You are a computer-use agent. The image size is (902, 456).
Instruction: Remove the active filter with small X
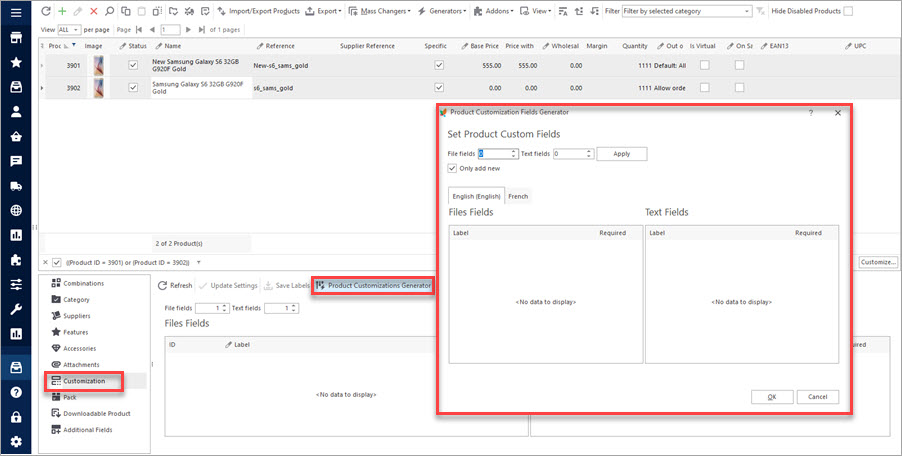coord(46,262)
